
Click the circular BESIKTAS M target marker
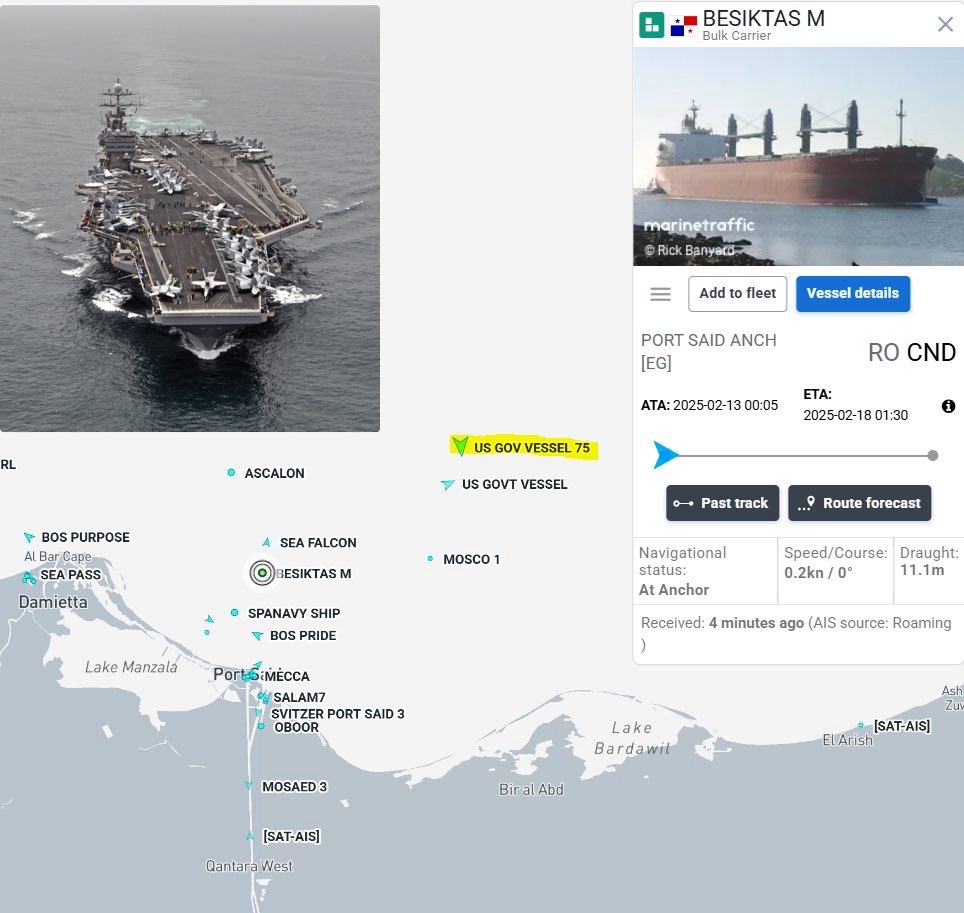pos(262,573)
